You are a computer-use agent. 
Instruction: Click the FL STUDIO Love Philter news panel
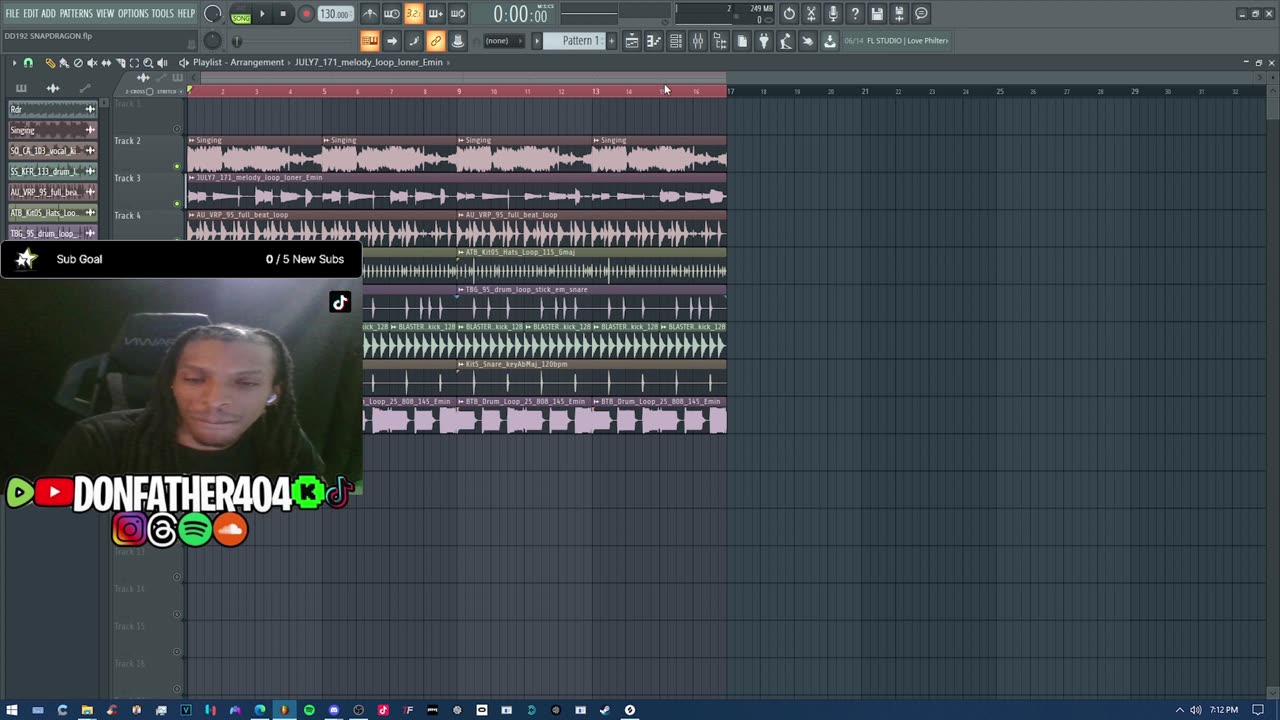(x=896, y=41)
